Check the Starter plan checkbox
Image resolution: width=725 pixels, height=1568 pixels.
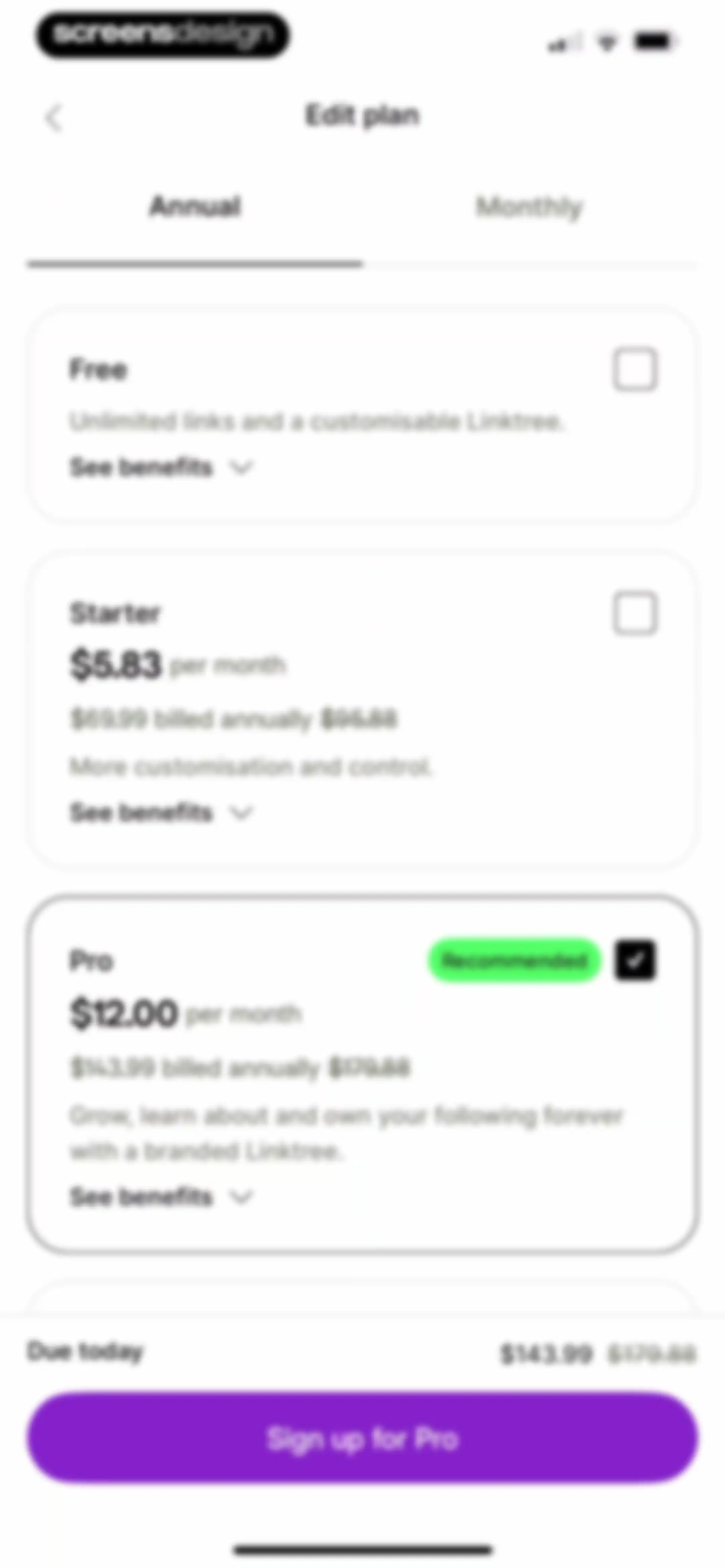tap(635, 613)
